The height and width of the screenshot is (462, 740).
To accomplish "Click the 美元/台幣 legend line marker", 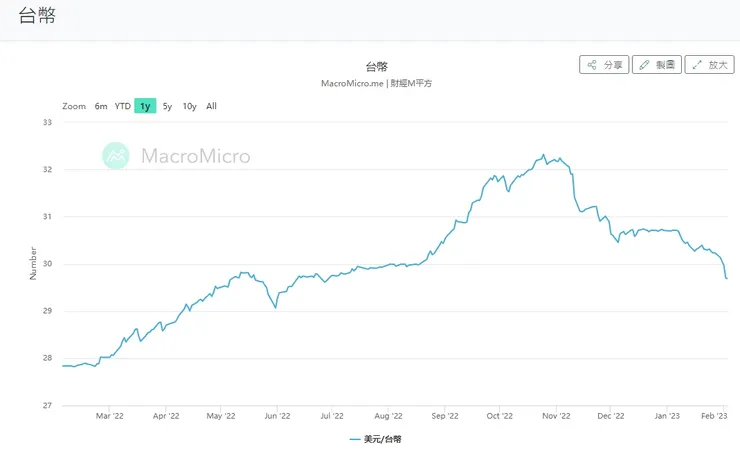I will pyautogui.click(x=355, y=439).
